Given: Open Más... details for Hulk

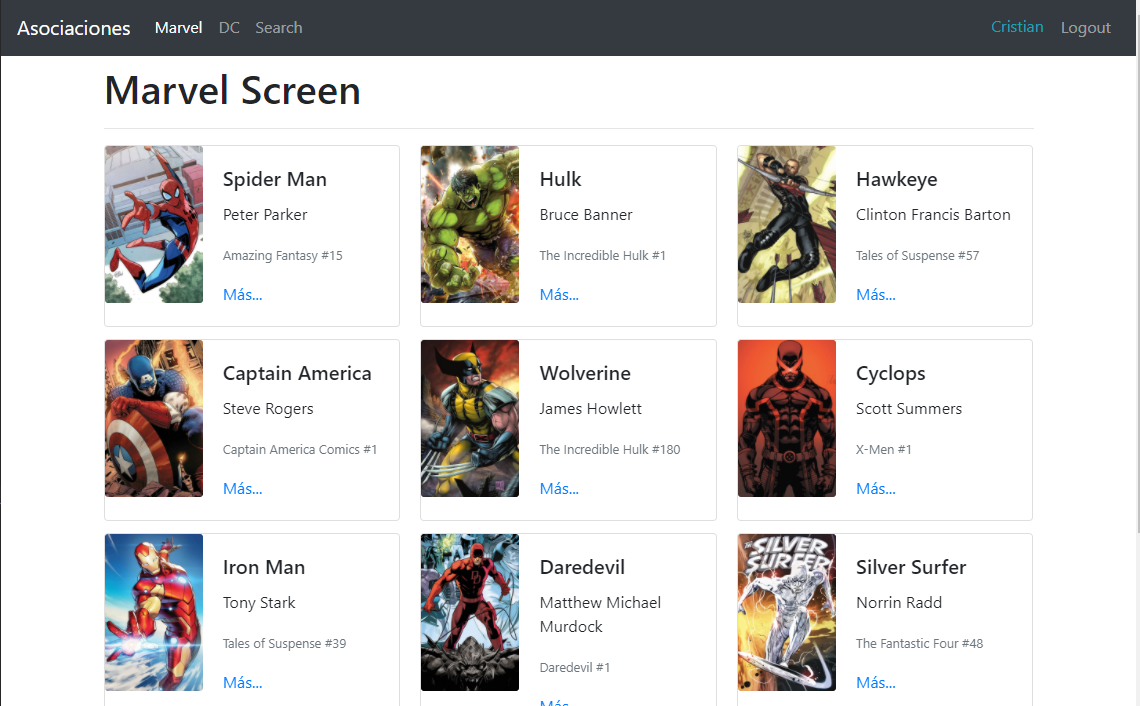Looking at the screenshot, I should point(559,294).
